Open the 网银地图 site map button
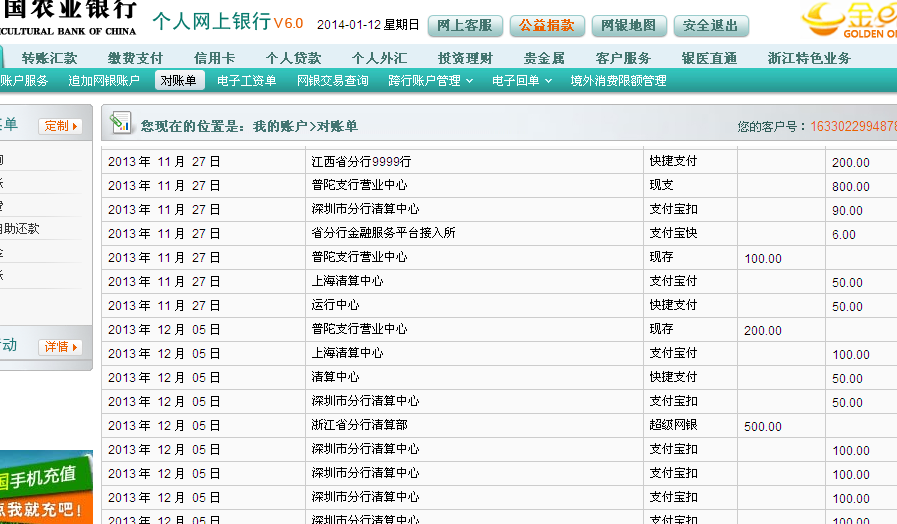The image size is (897, 524). tap(628, 25)
